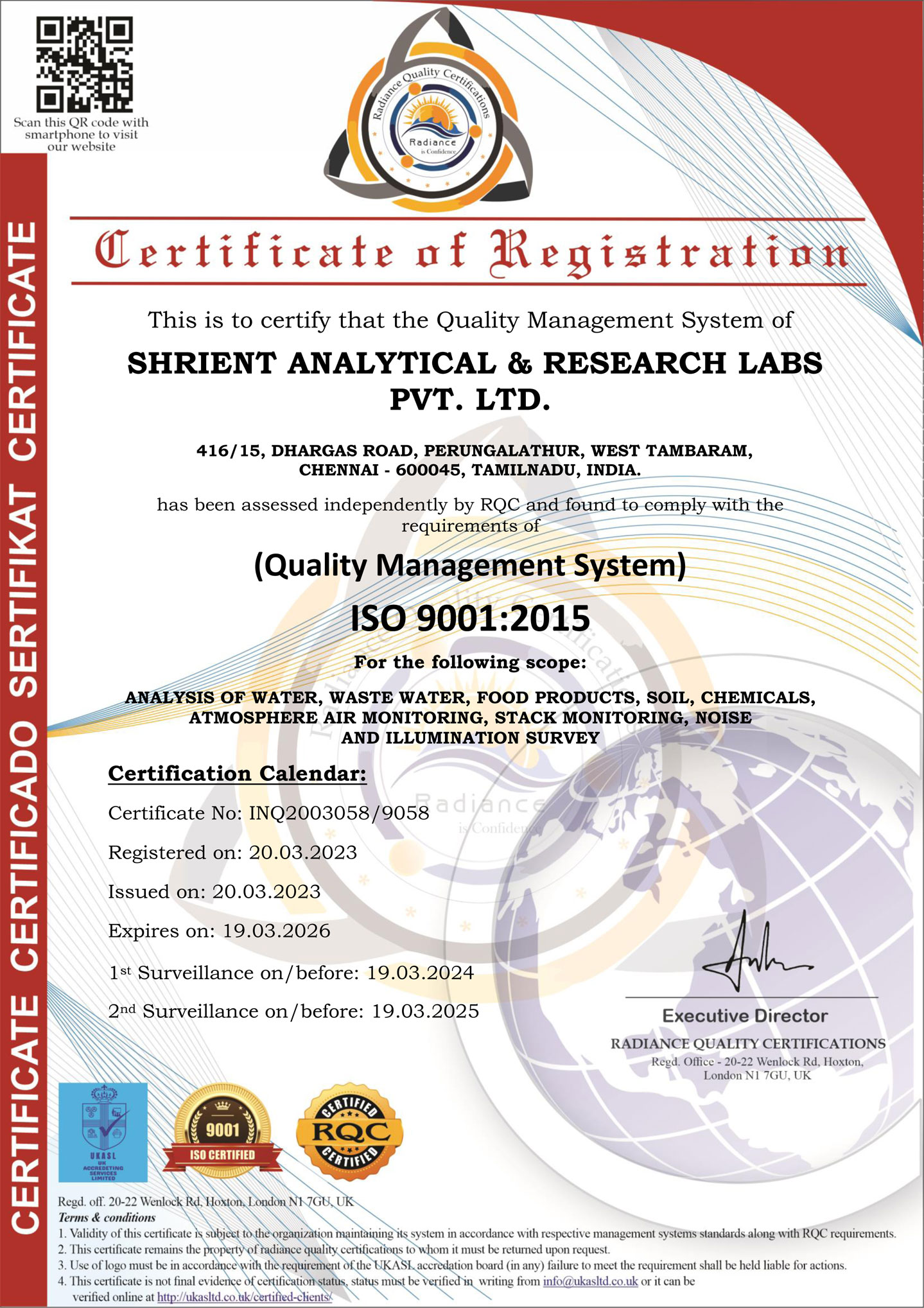Click term 3 'Use of logo must be' line

452,1266
